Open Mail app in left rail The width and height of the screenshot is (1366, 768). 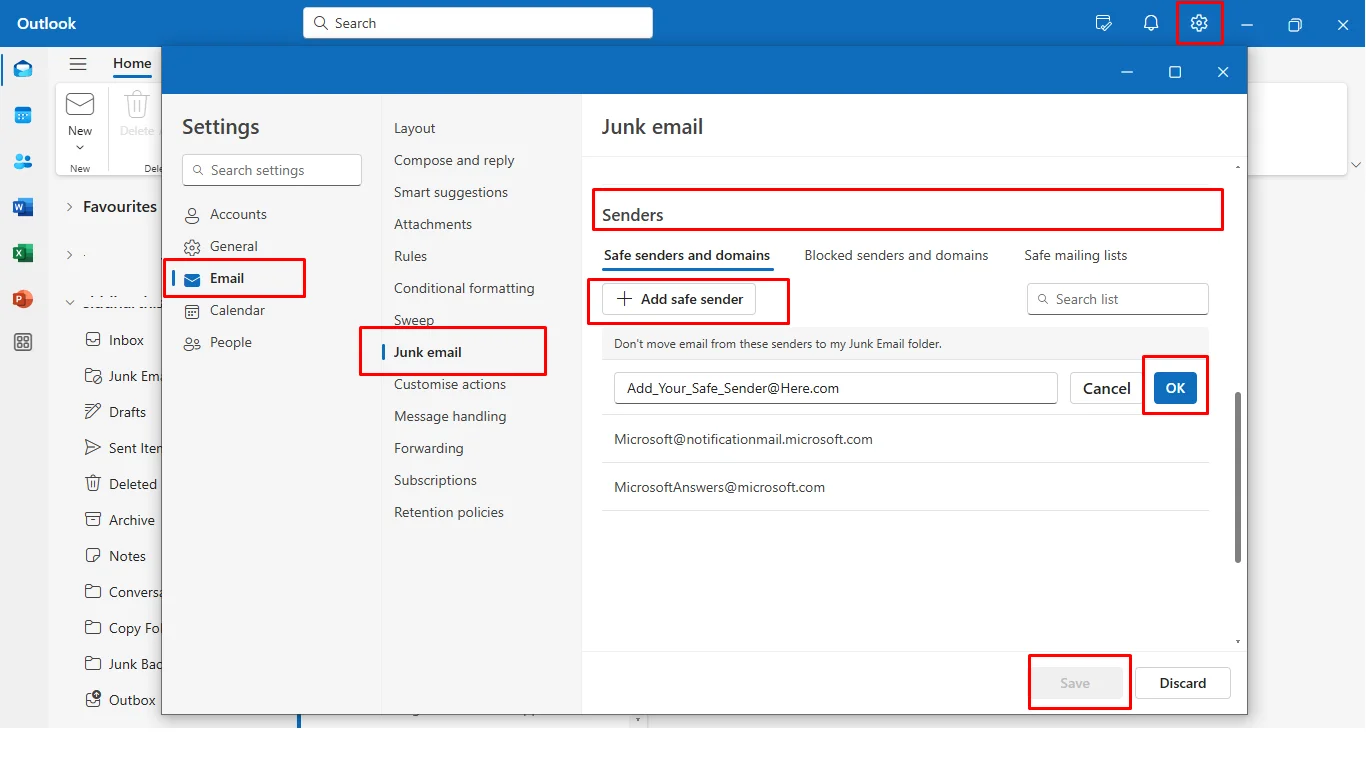click(23, 69)
